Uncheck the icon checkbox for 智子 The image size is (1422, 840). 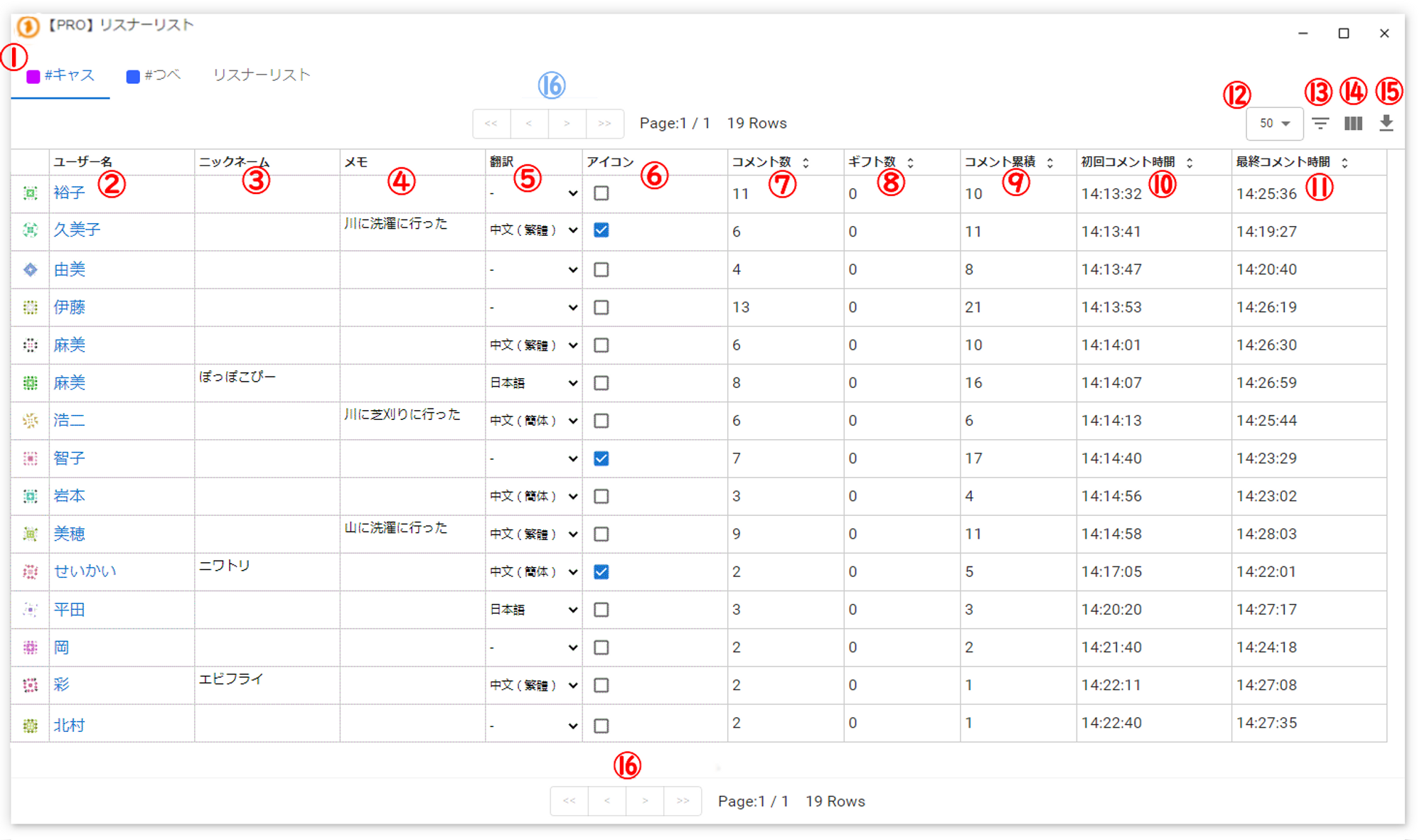pyautogui.click(x=602, y=458)
